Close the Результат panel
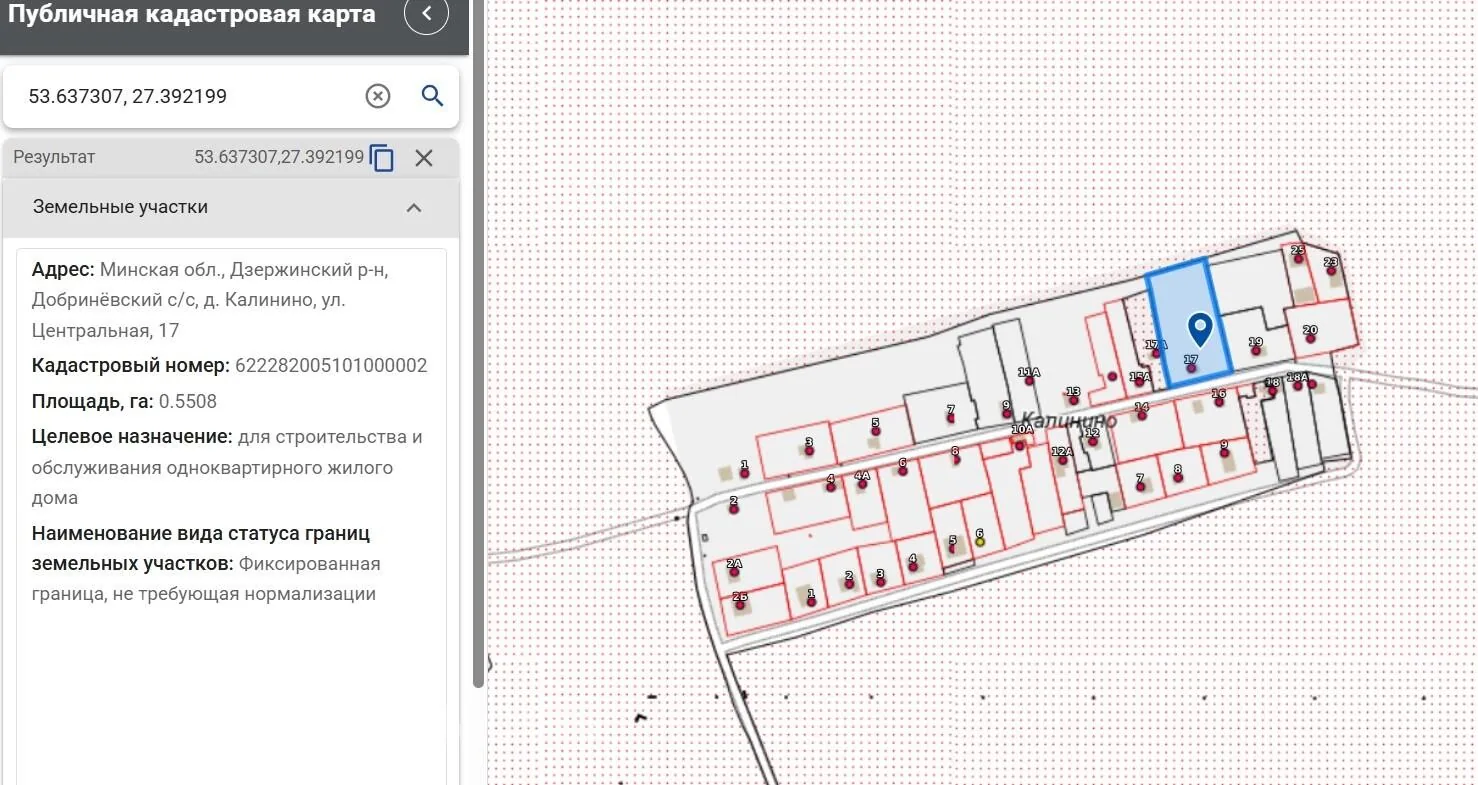Screen dimensions: 1478x785 click(424, 158)
